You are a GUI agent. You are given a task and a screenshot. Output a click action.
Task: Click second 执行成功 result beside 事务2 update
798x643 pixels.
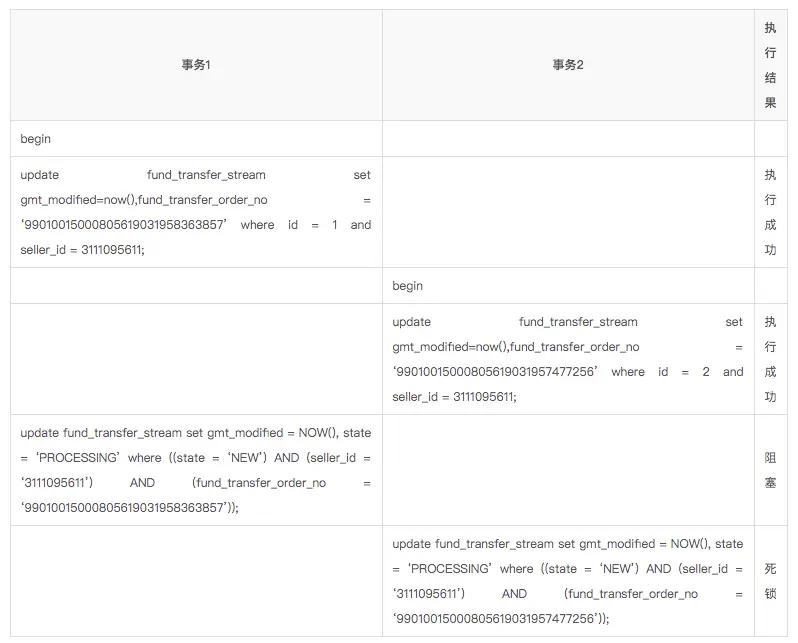coord(771,359)
